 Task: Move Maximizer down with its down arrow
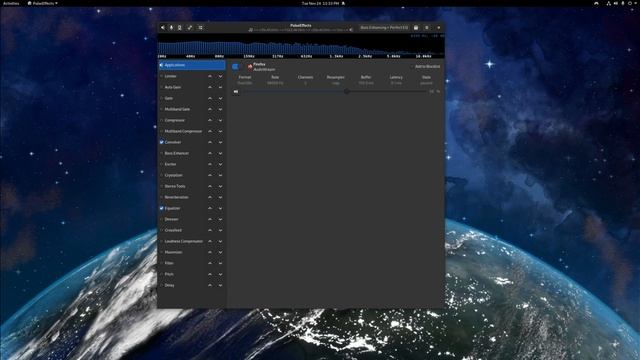click(x=220, y=253)
